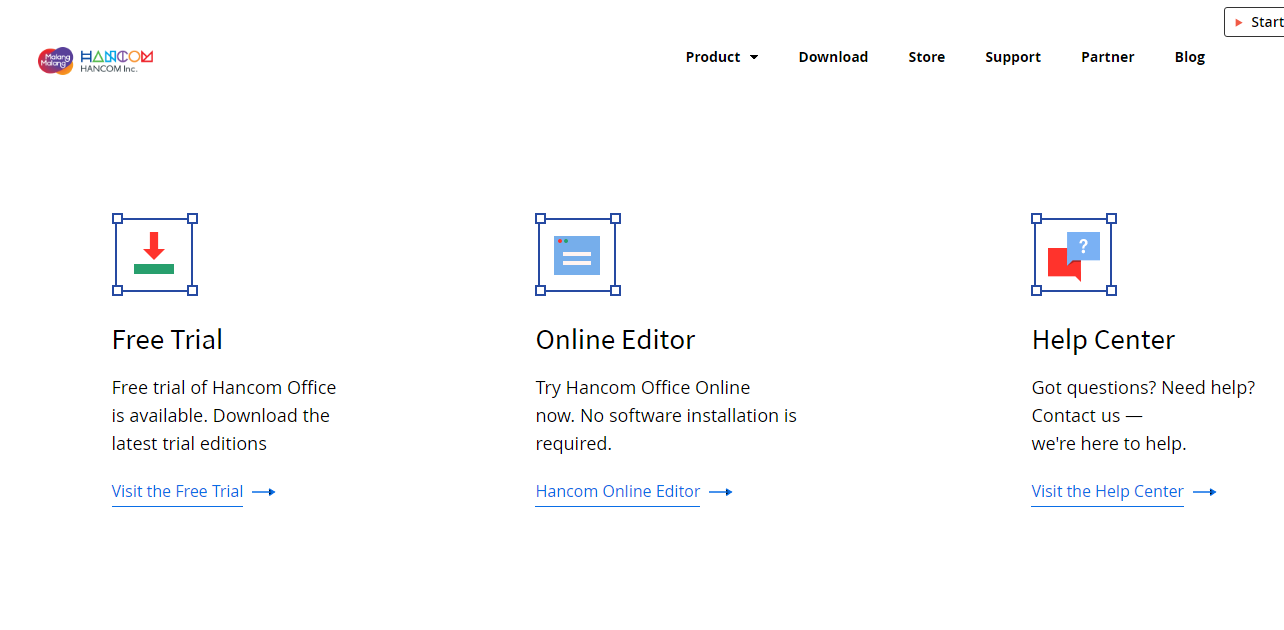Screen dimensions: 1284x630
Task: Follow the Visit the Free Trial link
Action: 177,492
